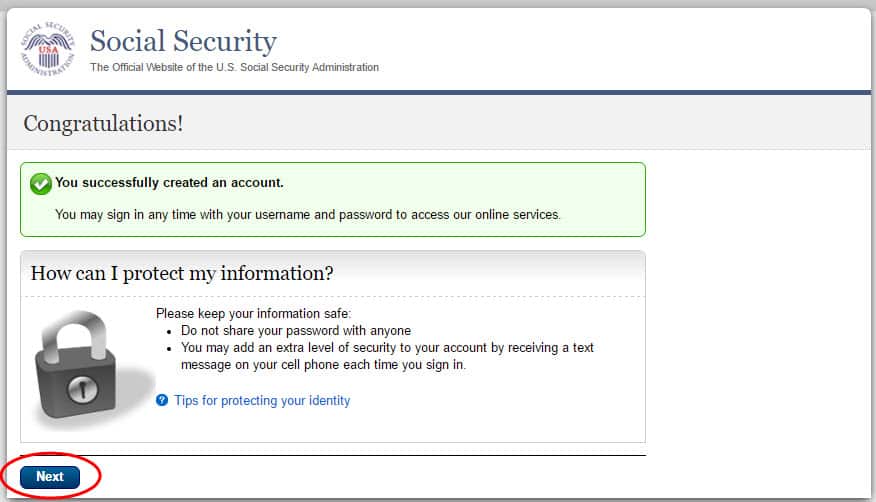876x502 pixels.
Task: Click the extra level of security bullet
Action: click(387, 348)
